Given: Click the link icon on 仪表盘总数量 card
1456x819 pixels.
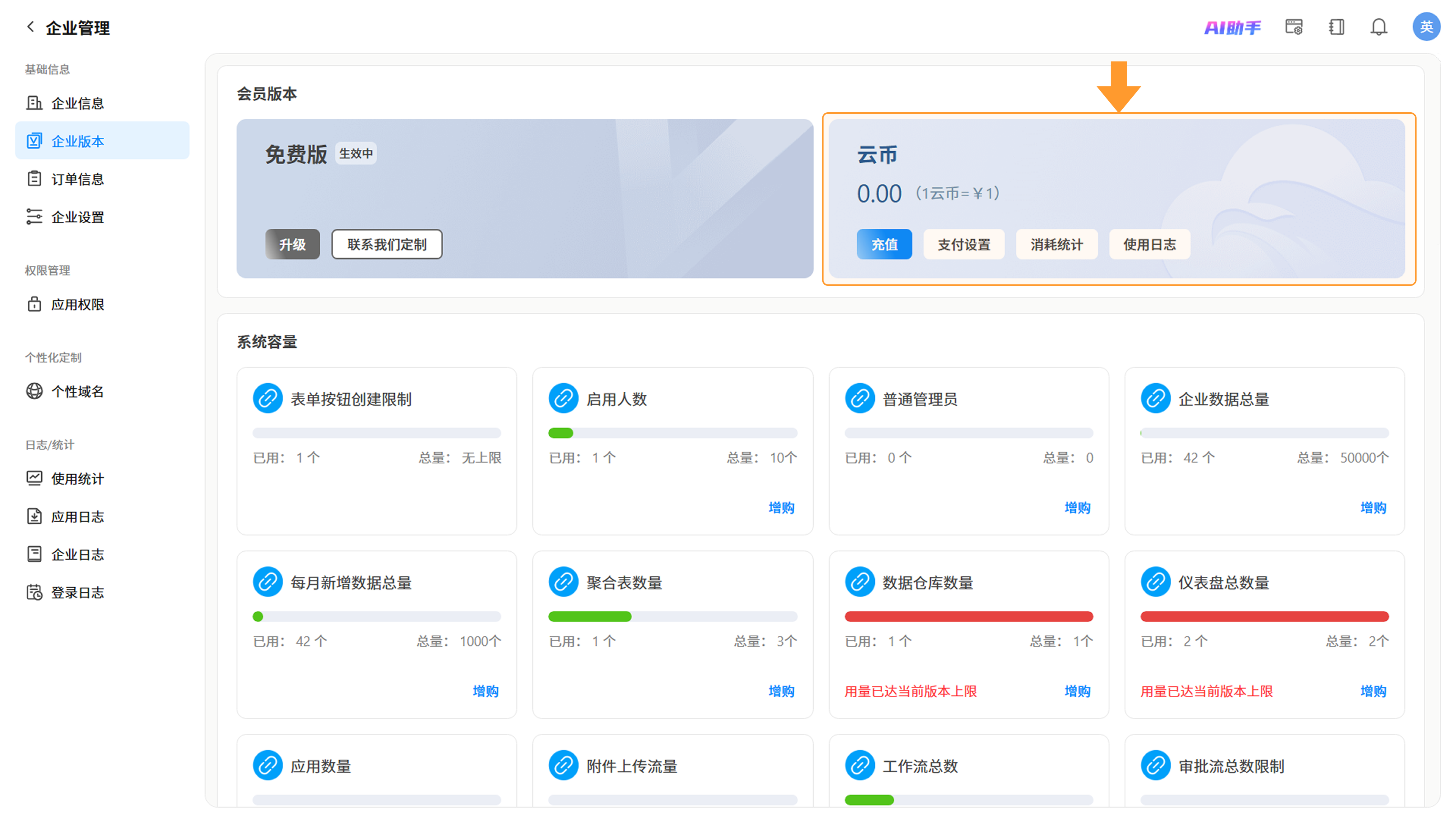Looking at the screenshot, I should pos(1156,582).
